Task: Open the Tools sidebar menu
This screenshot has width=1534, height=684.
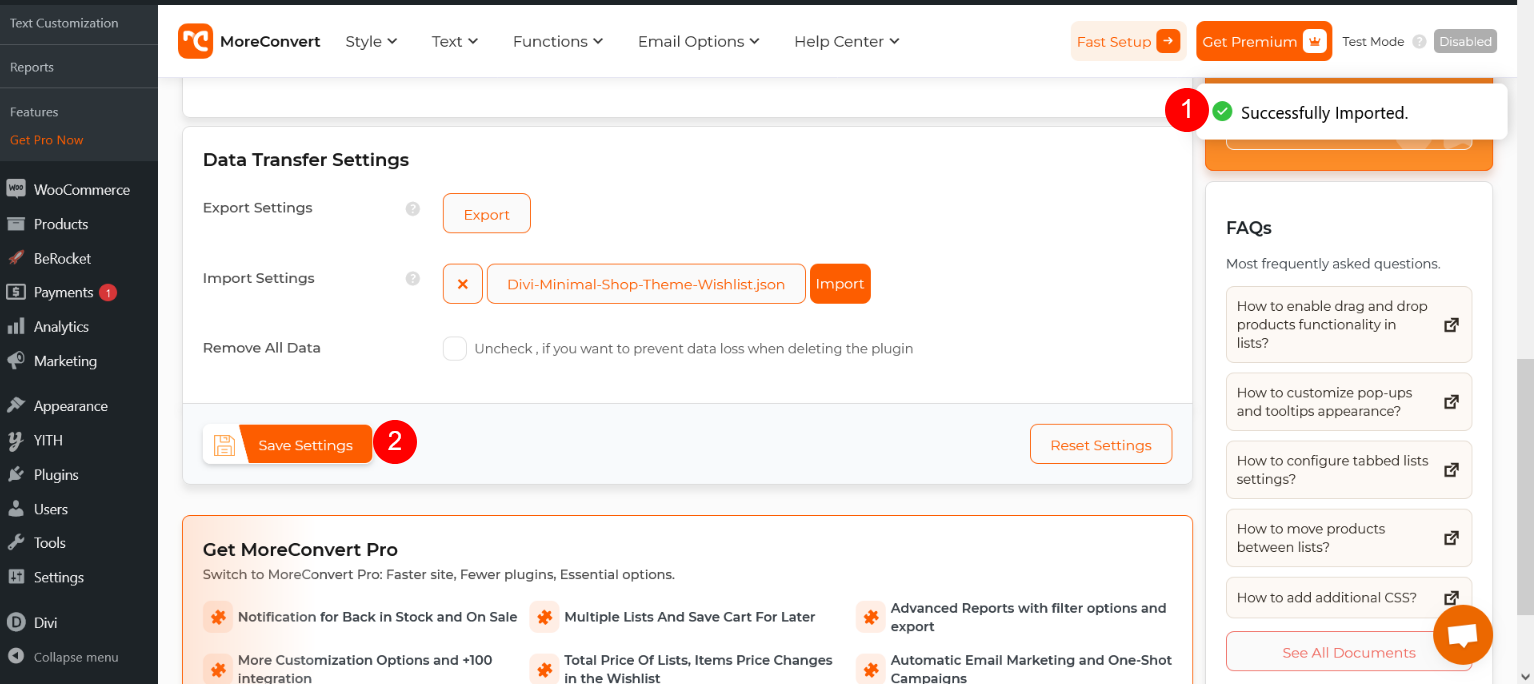Action: click(79, 543)
